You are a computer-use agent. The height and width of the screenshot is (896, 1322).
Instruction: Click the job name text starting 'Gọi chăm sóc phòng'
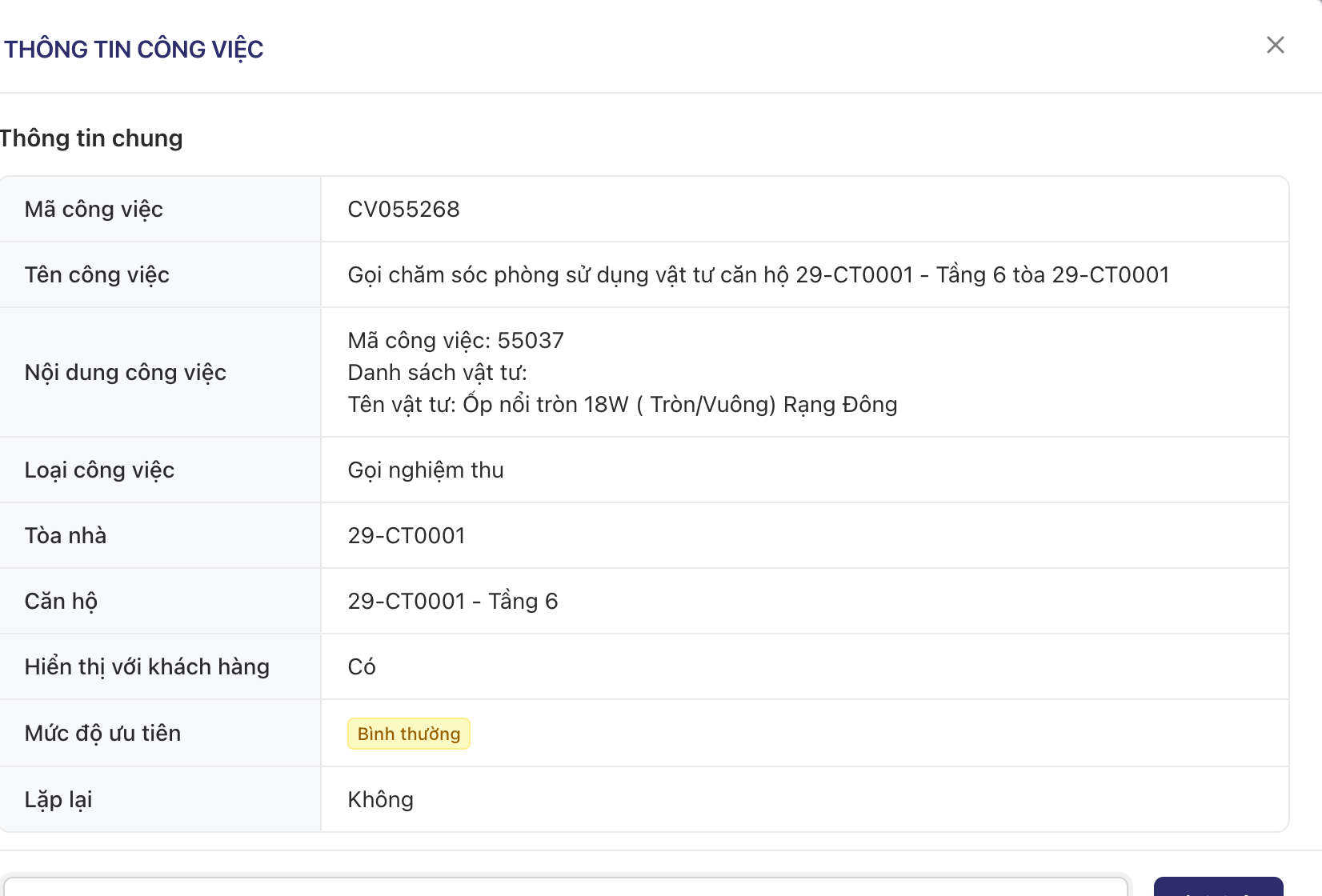(x=758, y=275)
